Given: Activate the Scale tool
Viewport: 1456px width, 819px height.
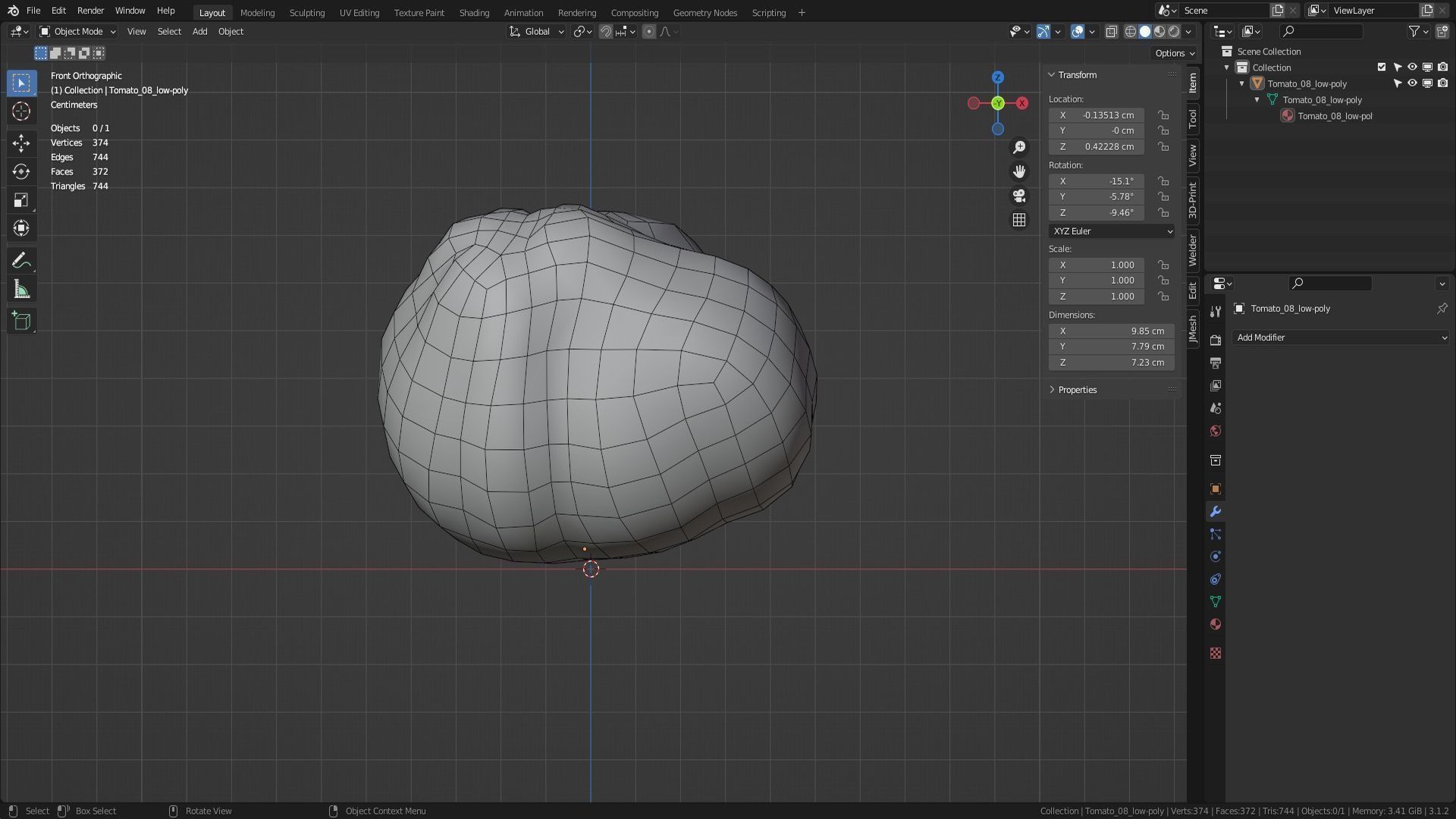Looking at the screenshot, I should (x=21, y=200).
